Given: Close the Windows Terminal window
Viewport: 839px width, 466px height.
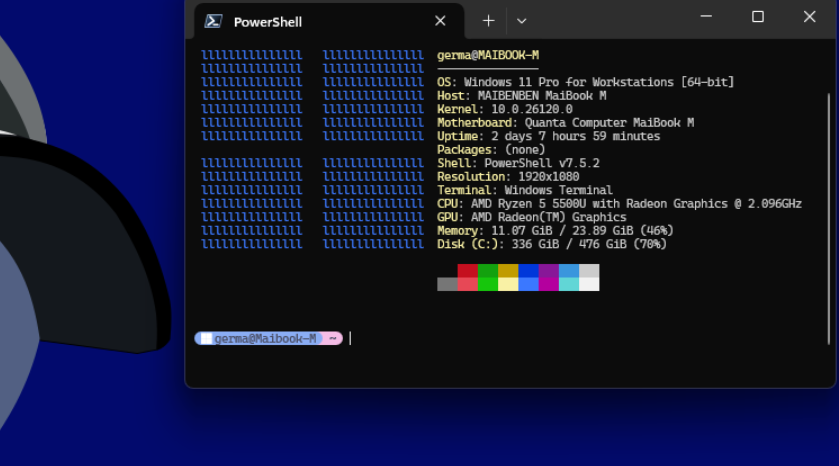Looking at the screenshot, I should tap(810, 17).
